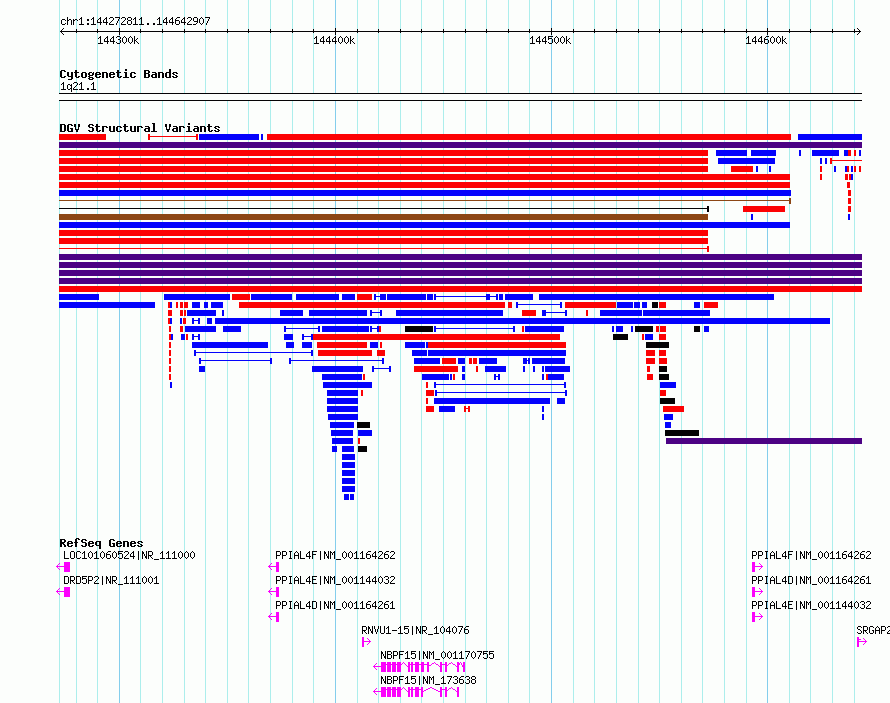Image resolution: width=890 pixels, height=703 pixels.
Task: Click the 144600k ruler label
Action: [x=766, y=40]
